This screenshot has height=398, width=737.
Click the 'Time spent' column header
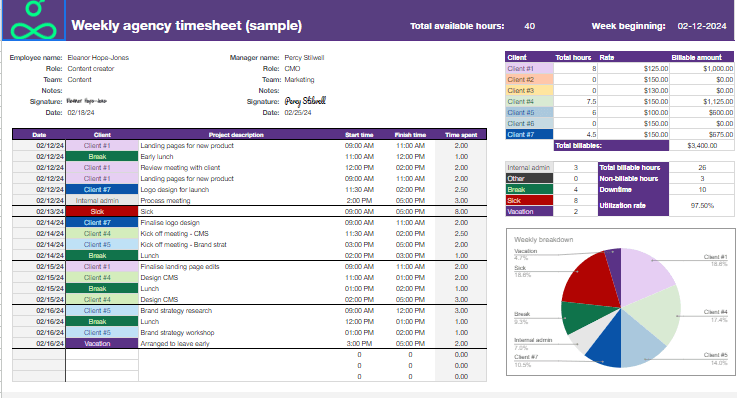461,135
